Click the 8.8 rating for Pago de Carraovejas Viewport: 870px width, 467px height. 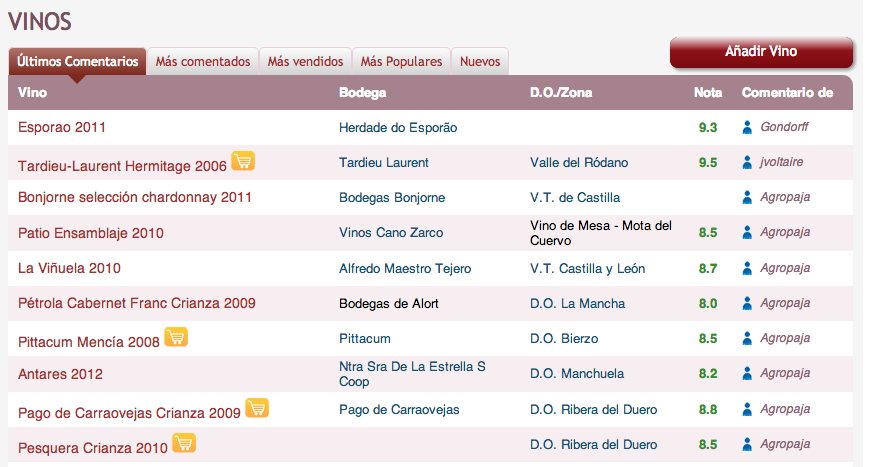click(x=708, y=409)
